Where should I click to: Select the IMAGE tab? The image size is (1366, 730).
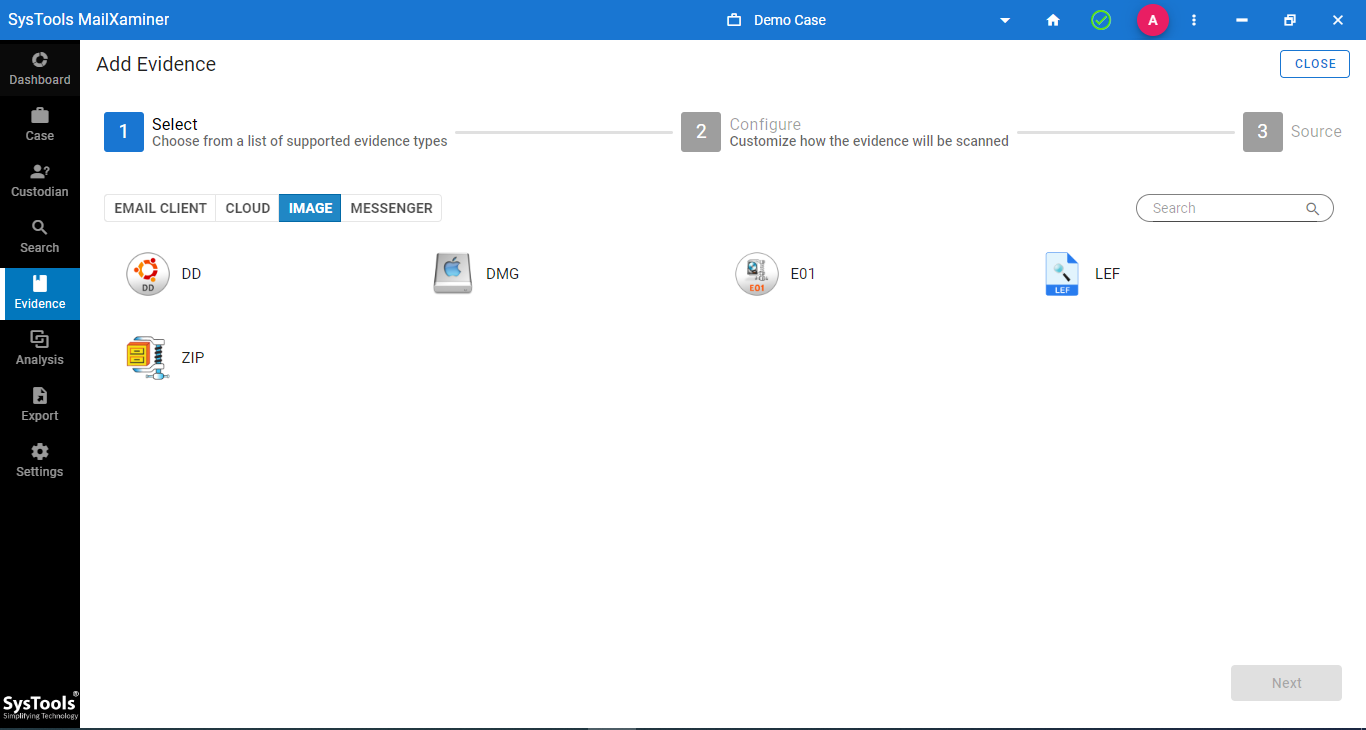tap(310, 208)
